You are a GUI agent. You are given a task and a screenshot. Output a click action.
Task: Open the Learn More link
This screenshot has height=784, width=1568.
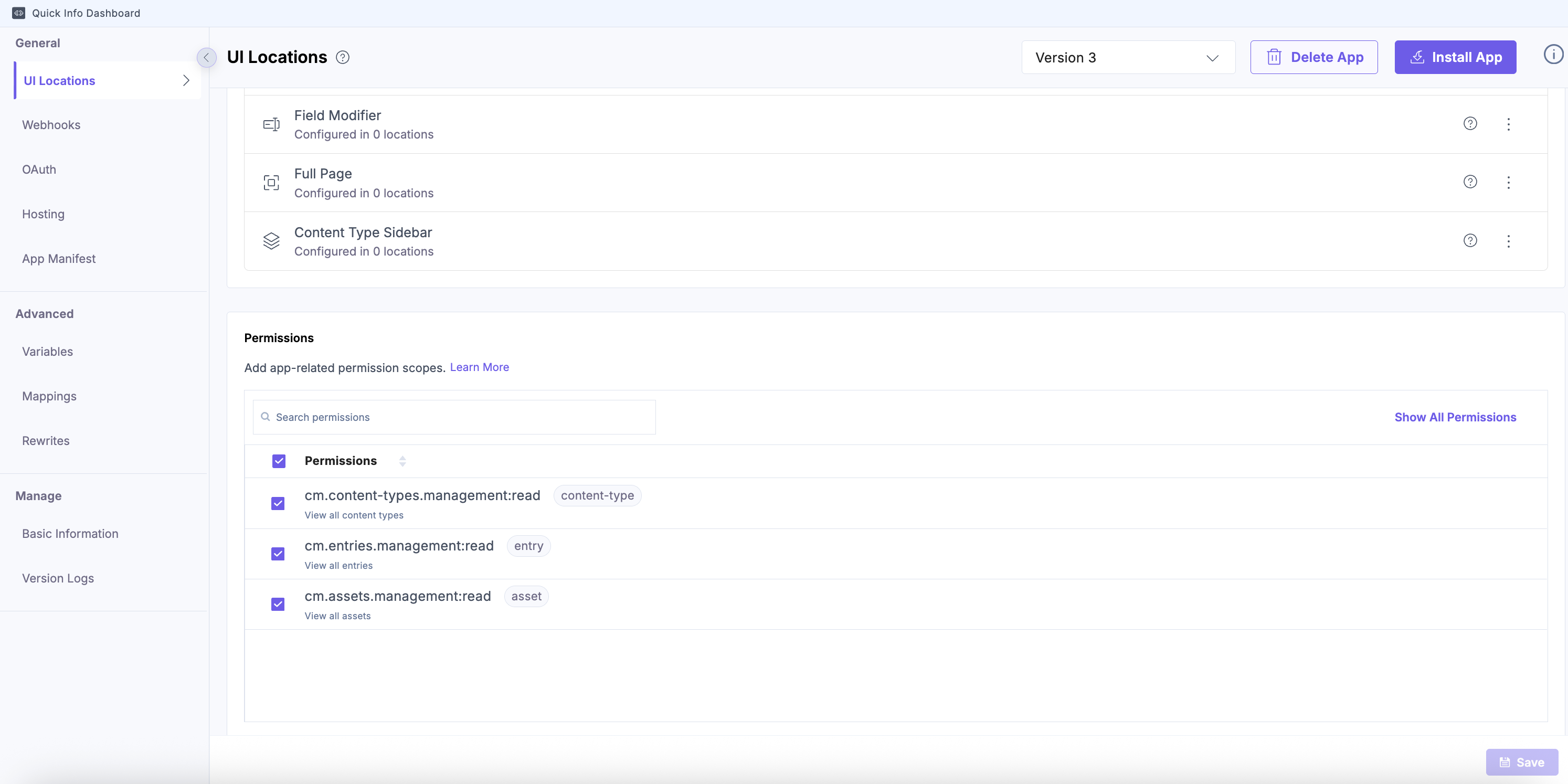(x=479, y=367)
